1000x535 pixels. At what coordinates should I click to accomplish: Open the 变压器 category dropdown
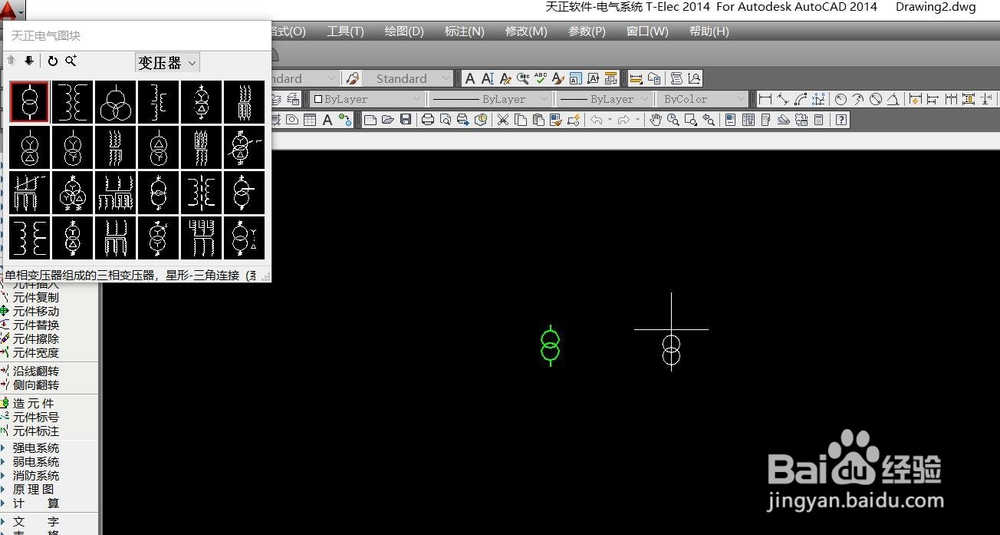[x=167, y=62]
